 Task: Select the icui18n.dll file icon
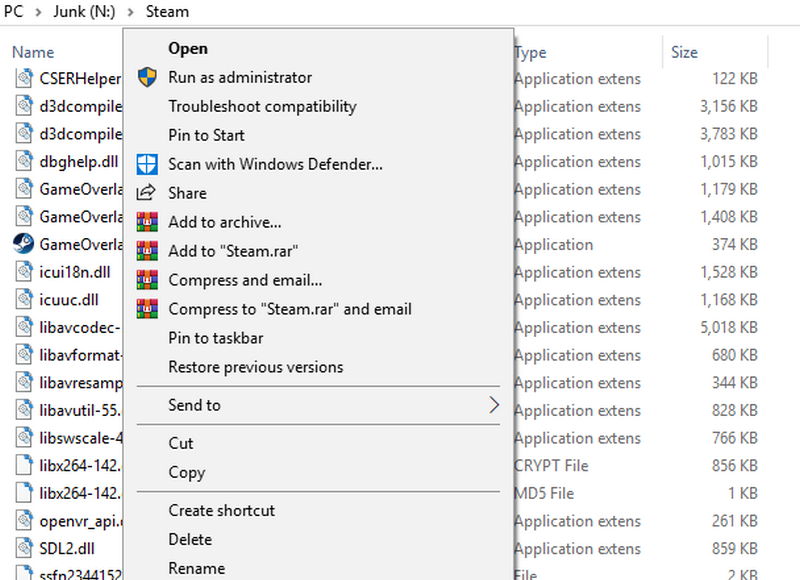[23, 272]
